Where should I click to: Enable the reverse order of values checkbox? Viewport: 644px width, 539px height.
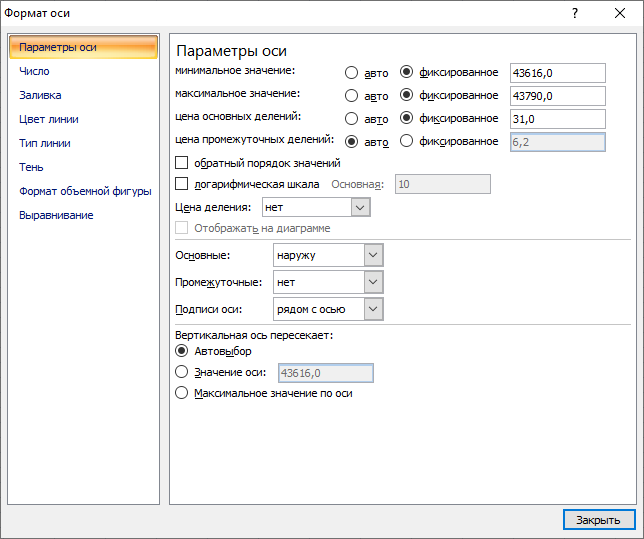click(182, 163)
